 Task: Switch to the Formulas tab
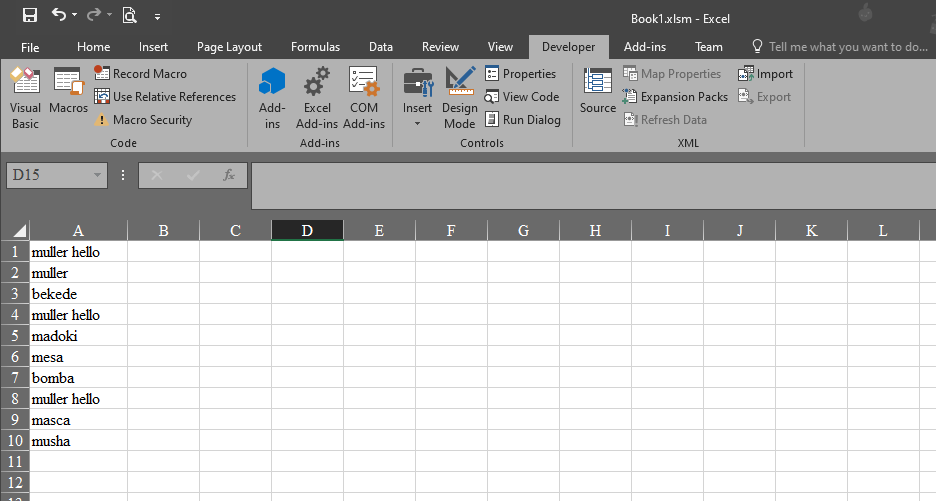pyautogui.click(x=315, y=47)
